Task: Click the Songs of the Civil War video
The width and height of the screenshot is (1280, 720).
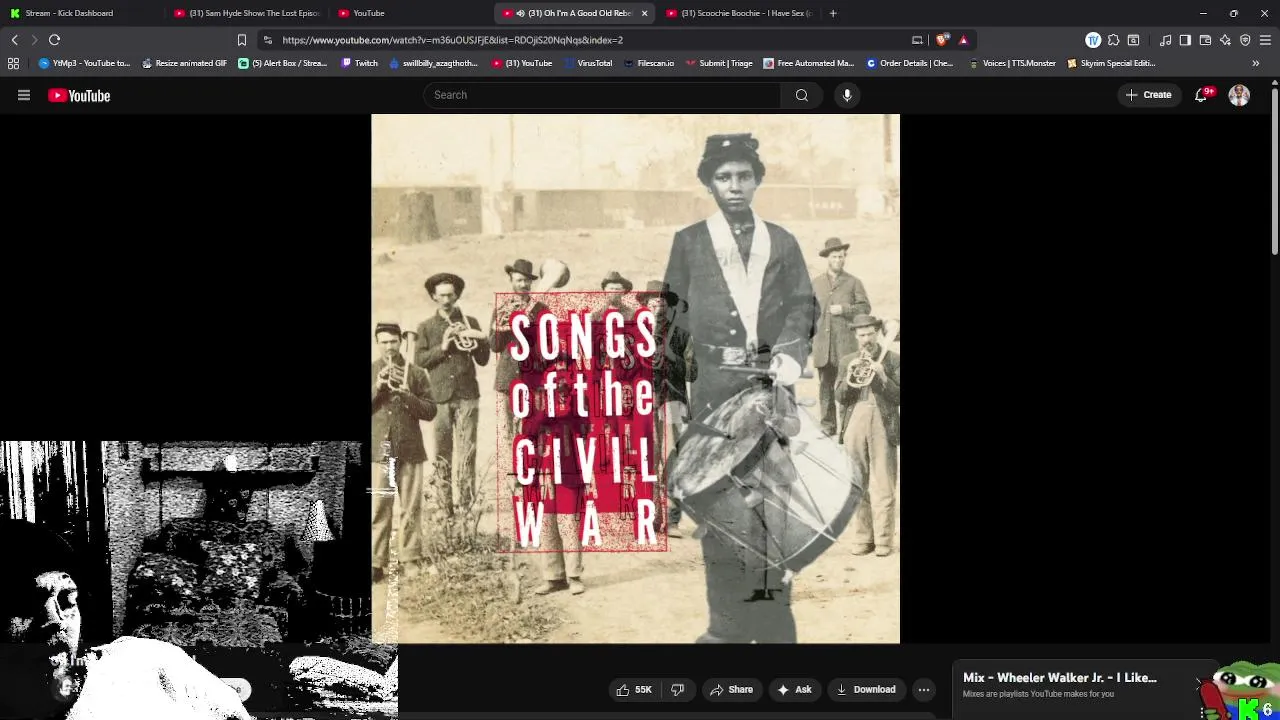Action: pyautogui.click(x=635, y=378)
